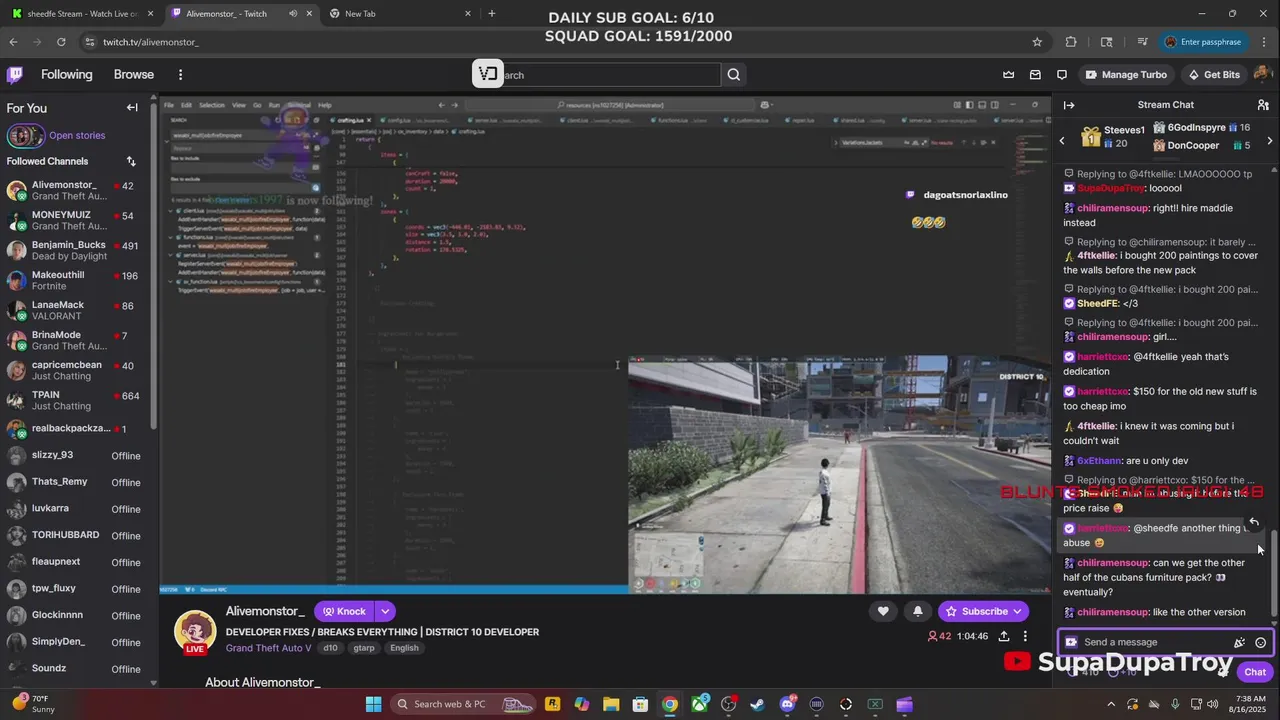The height and width of the screenshot is (720, 1280).
Task: Click the magnifier search button
Action: pyautogui.click(x=734, y=75)
